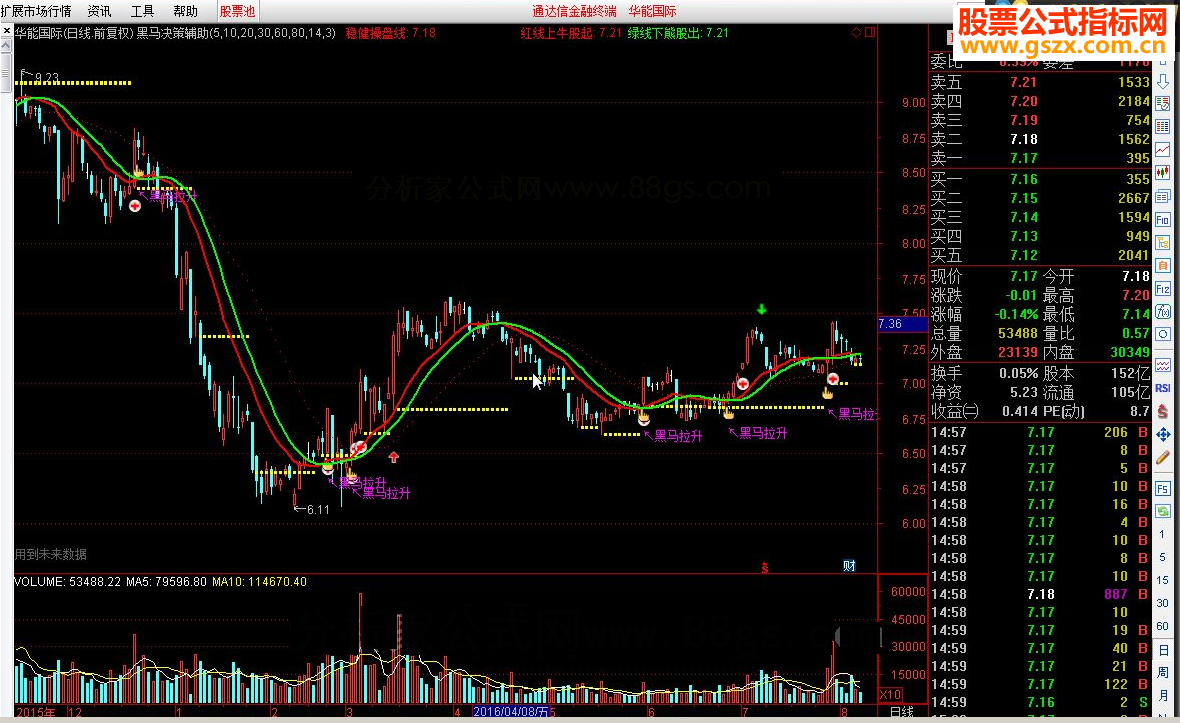The image size is (1180, 723).
Task: Click the 现价 7.17 value
Action: click(1023, 276)
